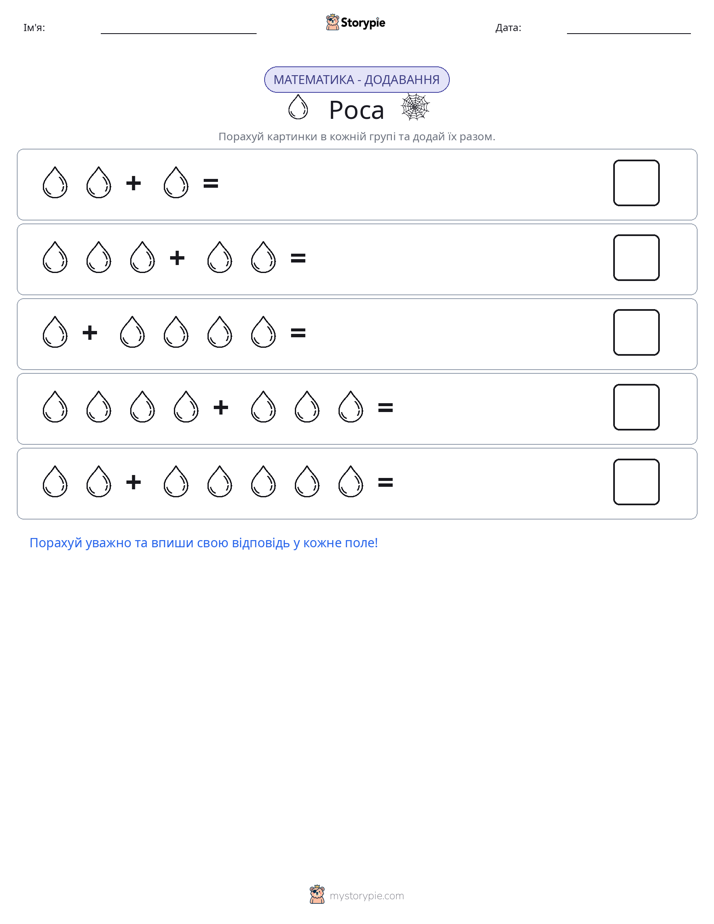Click the Роса title text
This screenshot has width=714, height=924.
(x=356, y=110)
